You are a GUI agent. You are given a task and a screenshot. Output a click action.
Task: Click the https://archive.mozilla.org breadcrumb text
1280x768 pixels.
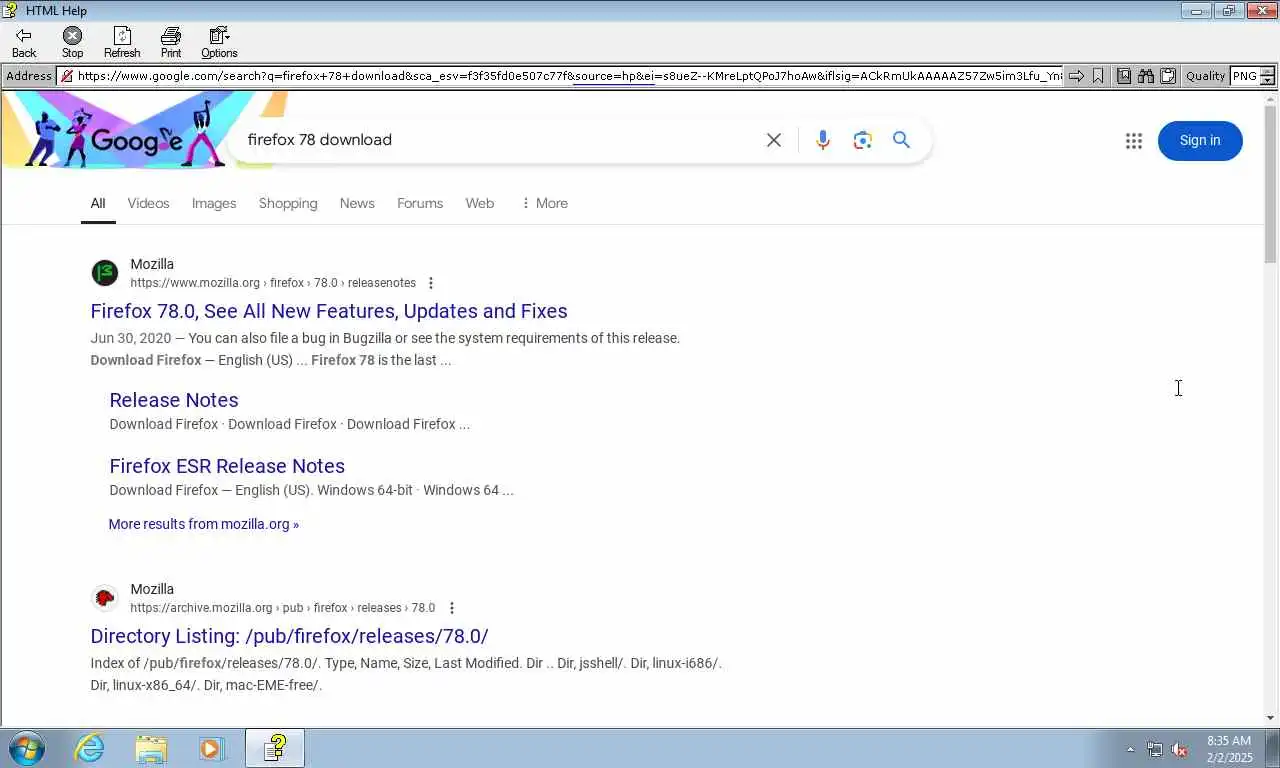click(201, 608)
